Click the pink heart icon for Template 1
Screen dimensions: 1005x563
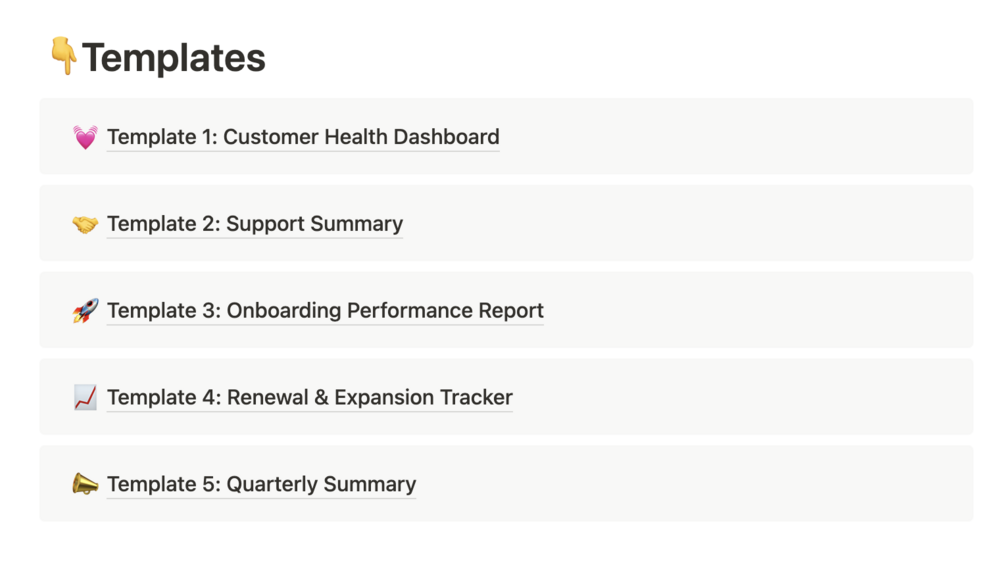click(85, 137)
